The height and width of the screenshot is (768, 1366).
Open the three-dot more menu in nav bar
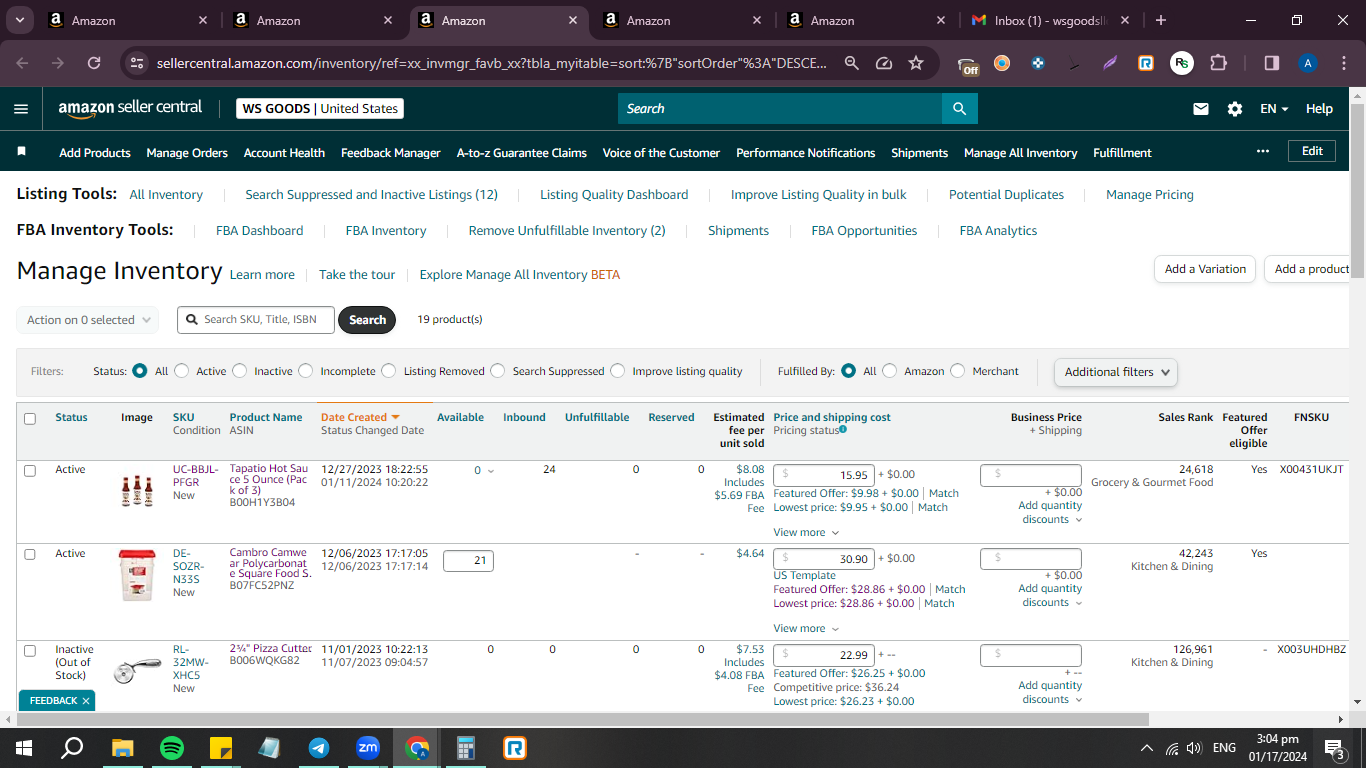point(1263,151)
